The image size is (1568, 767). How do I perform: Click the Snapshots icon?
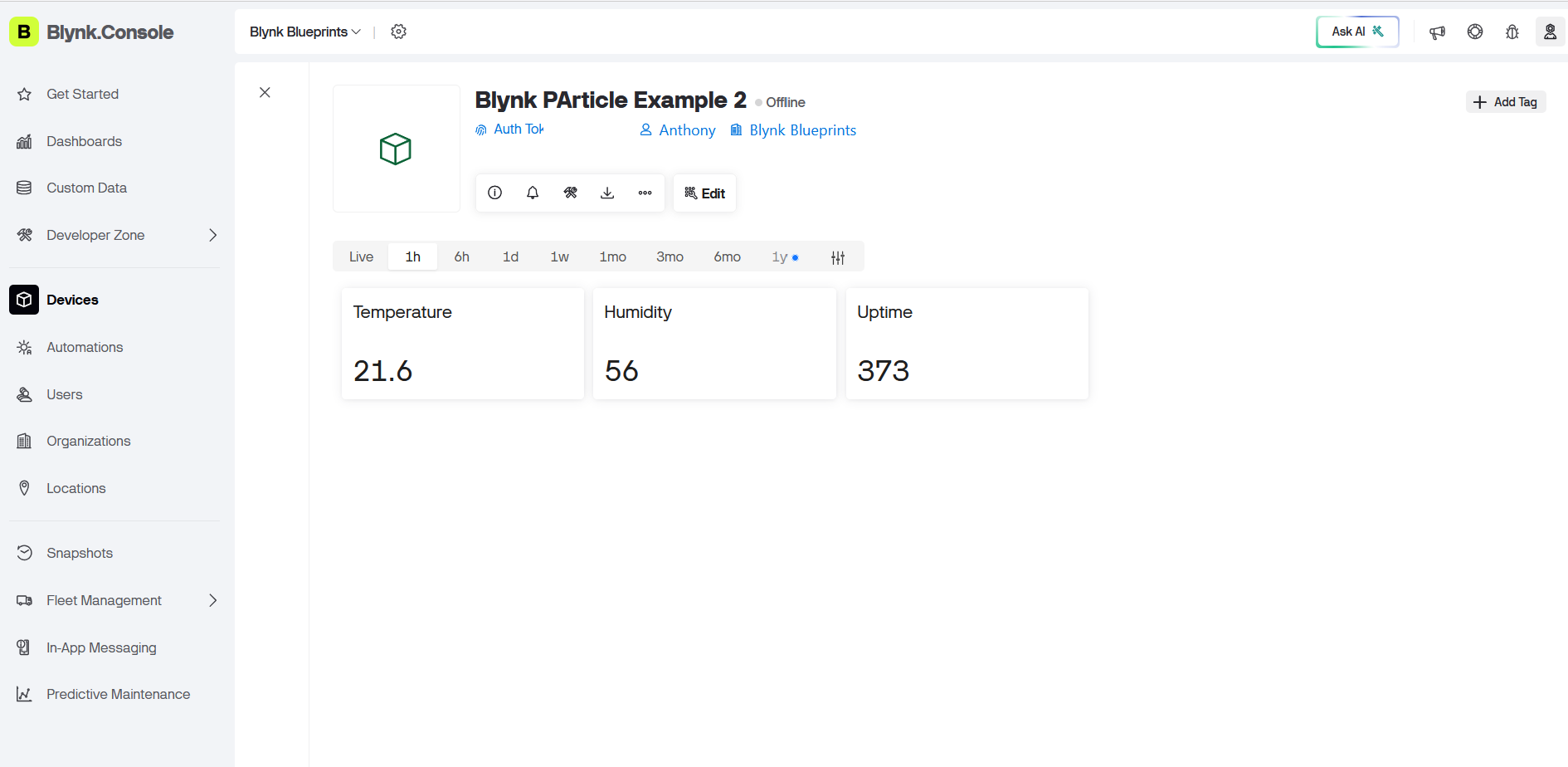24,553
